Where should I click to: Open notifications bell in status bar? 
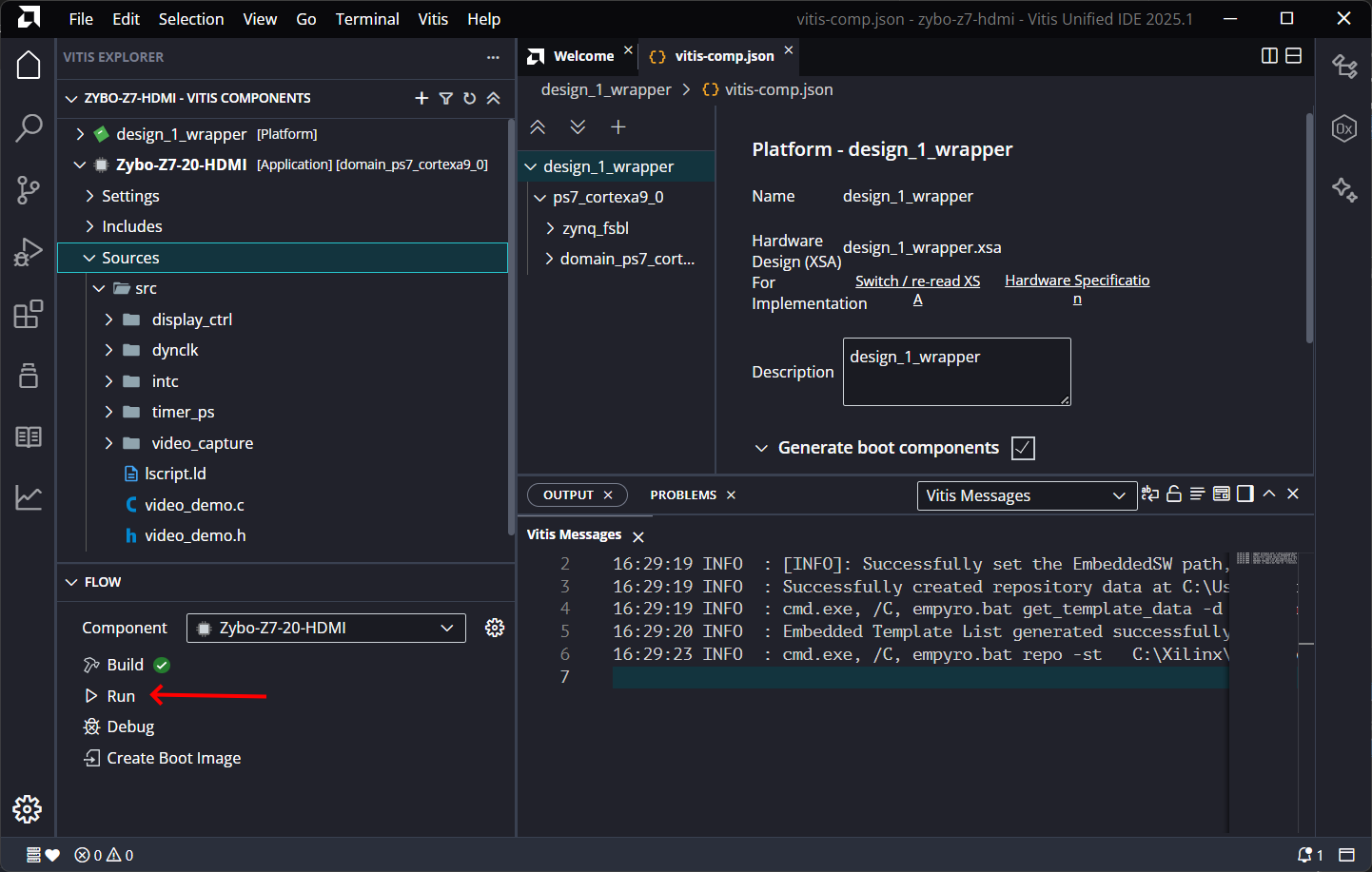pyautogui.click(x=1310, y=855)
